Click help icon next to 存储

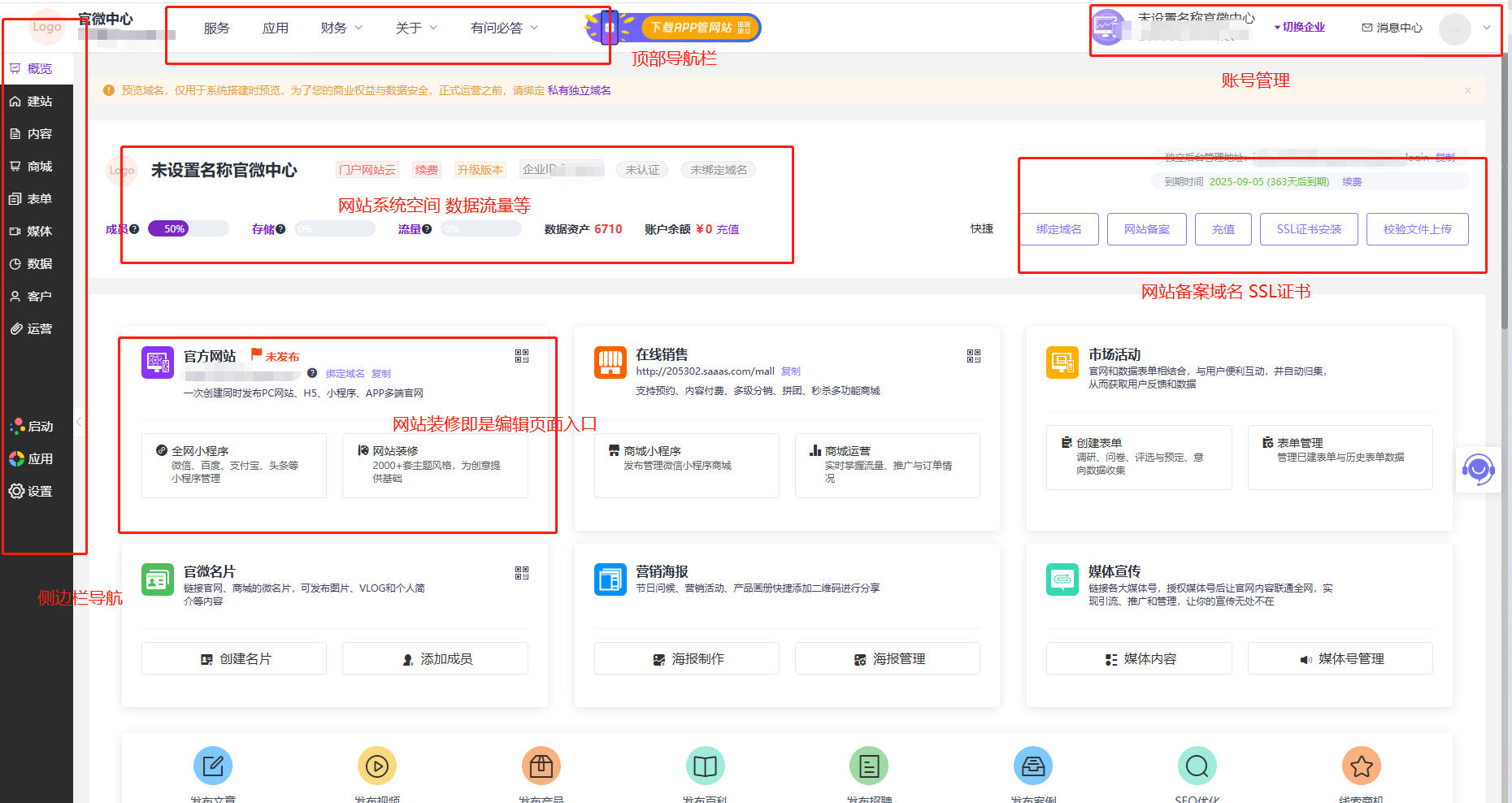click(280, 229)
